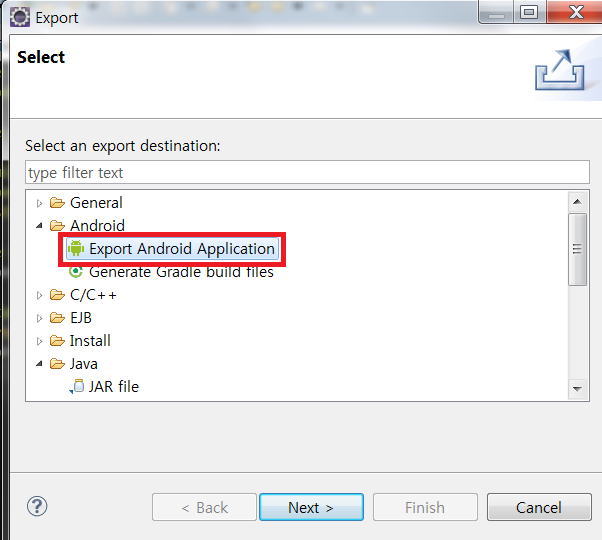This screenshot has width=602, height=540.
Task: Select the EJB category label
Action: point(81,318)
